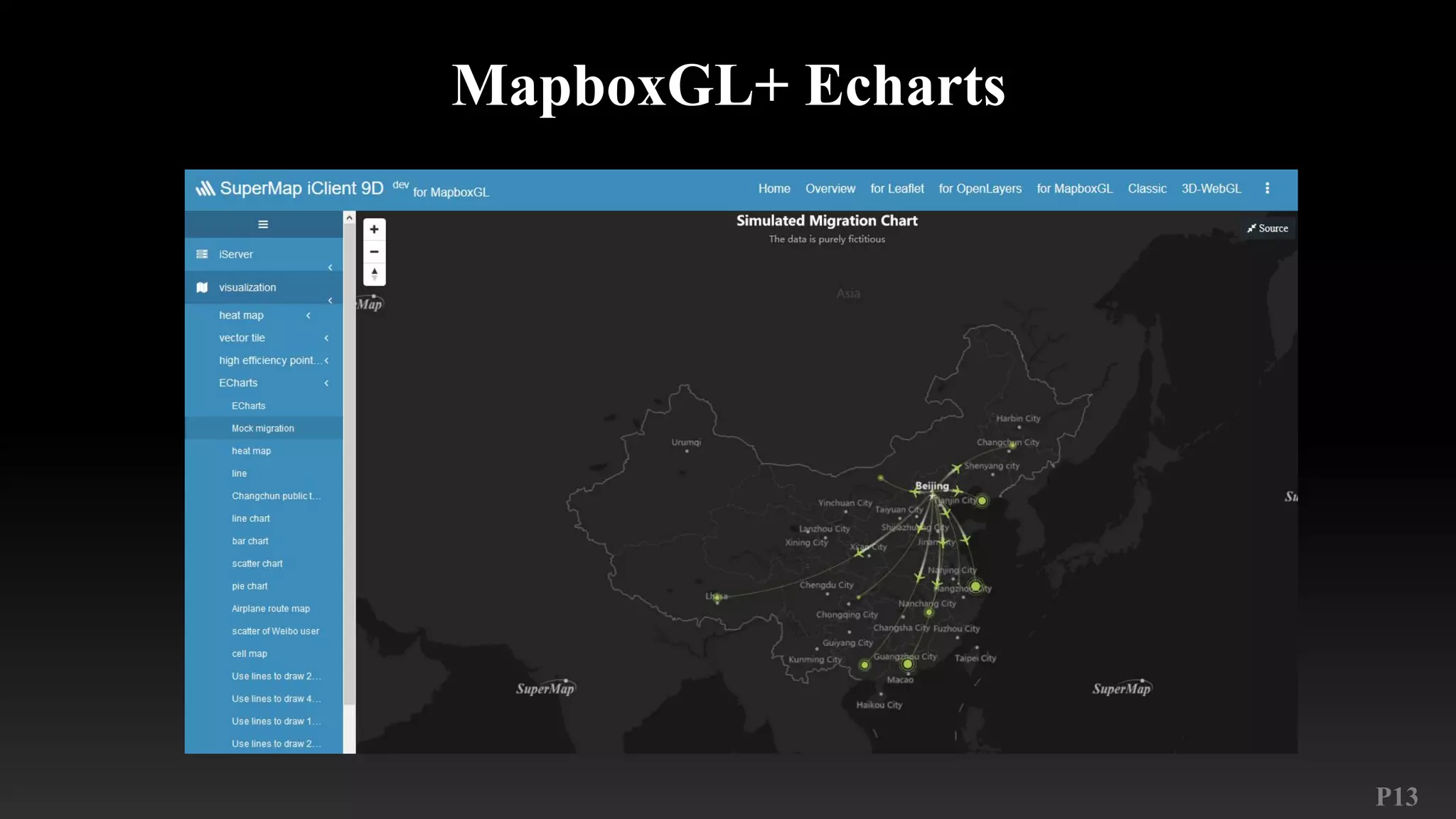This screenshot has height=819, width=1456.
Task: Click the Harbin City label
Action: point(1018,419)
